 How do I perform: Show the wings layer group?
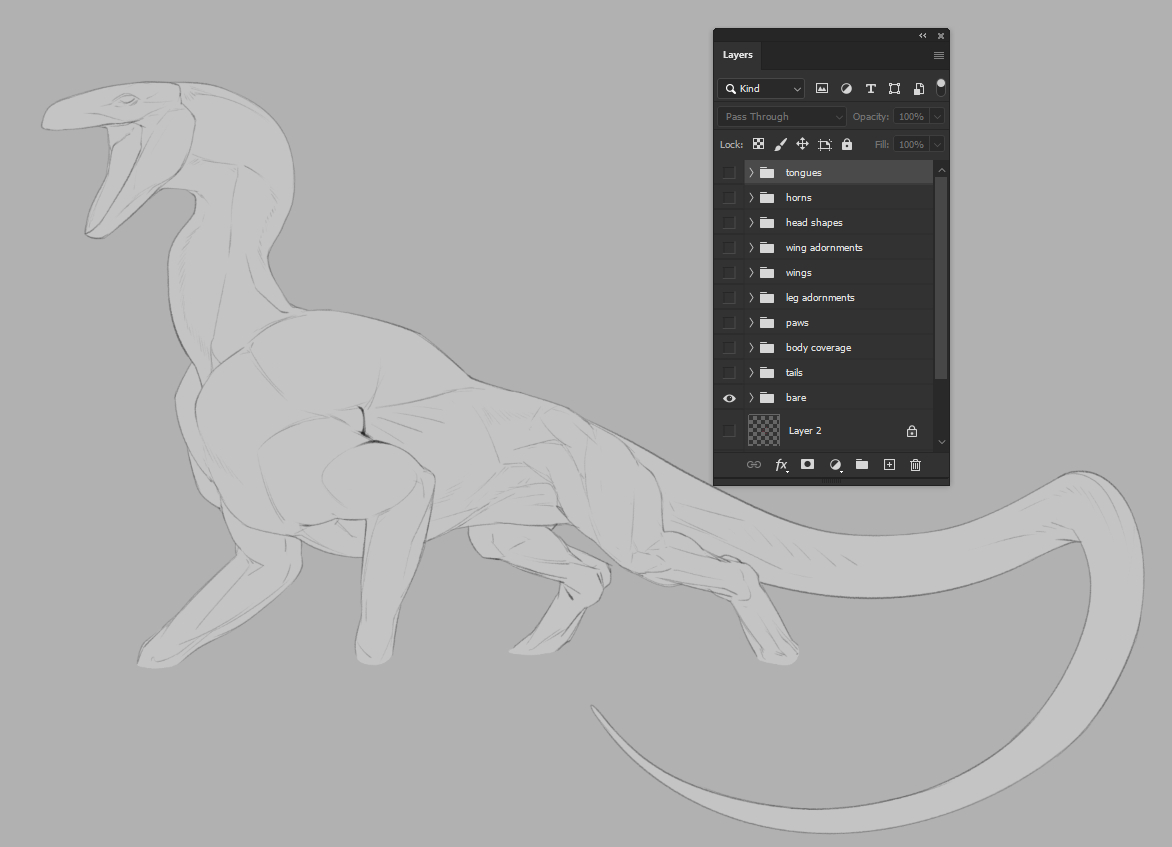(729, 273)
